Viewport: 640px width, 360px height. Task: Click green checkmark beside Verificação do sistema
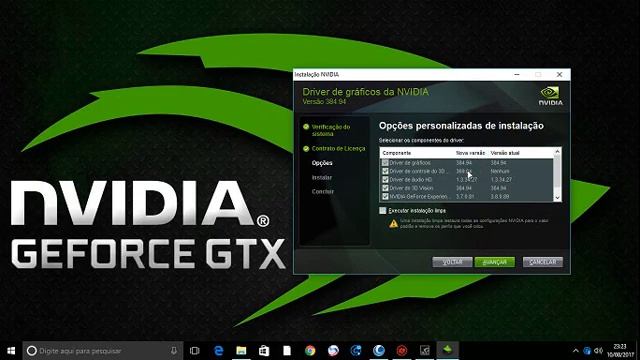click(306, 127)
